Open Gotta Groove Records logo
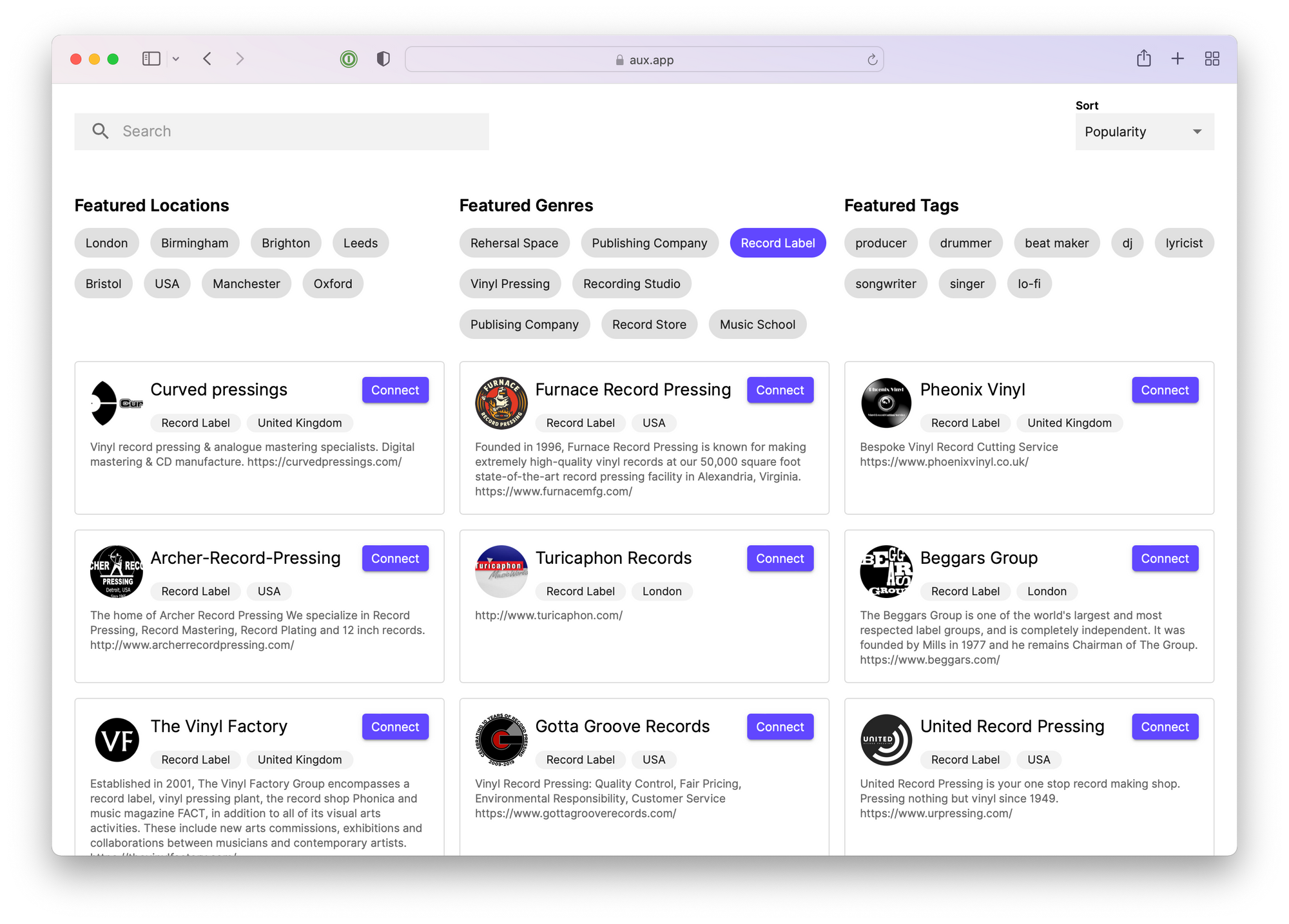Screen dimensions: 1289x924 click(501, 740)
